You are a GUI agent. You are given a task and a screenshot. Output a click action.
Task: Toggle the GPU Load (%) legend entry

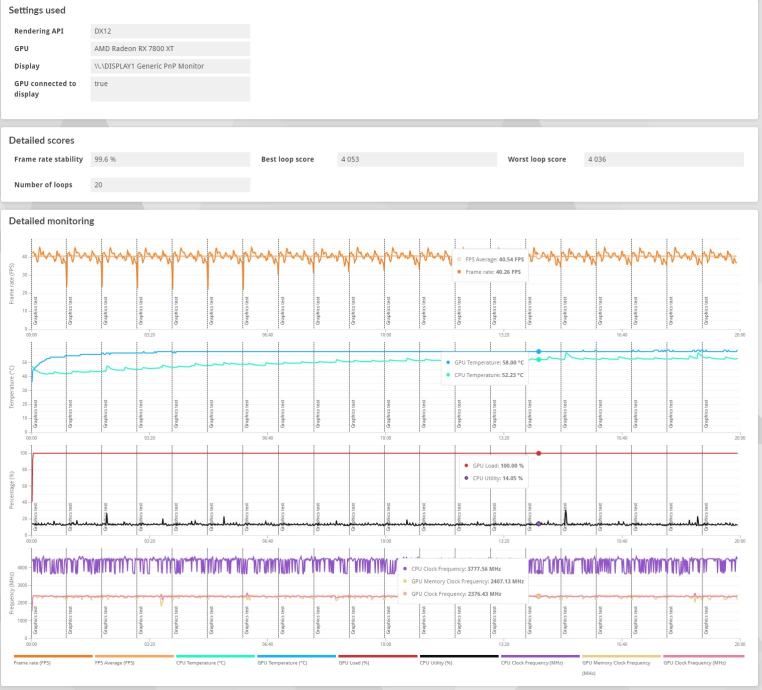[378, 660]
